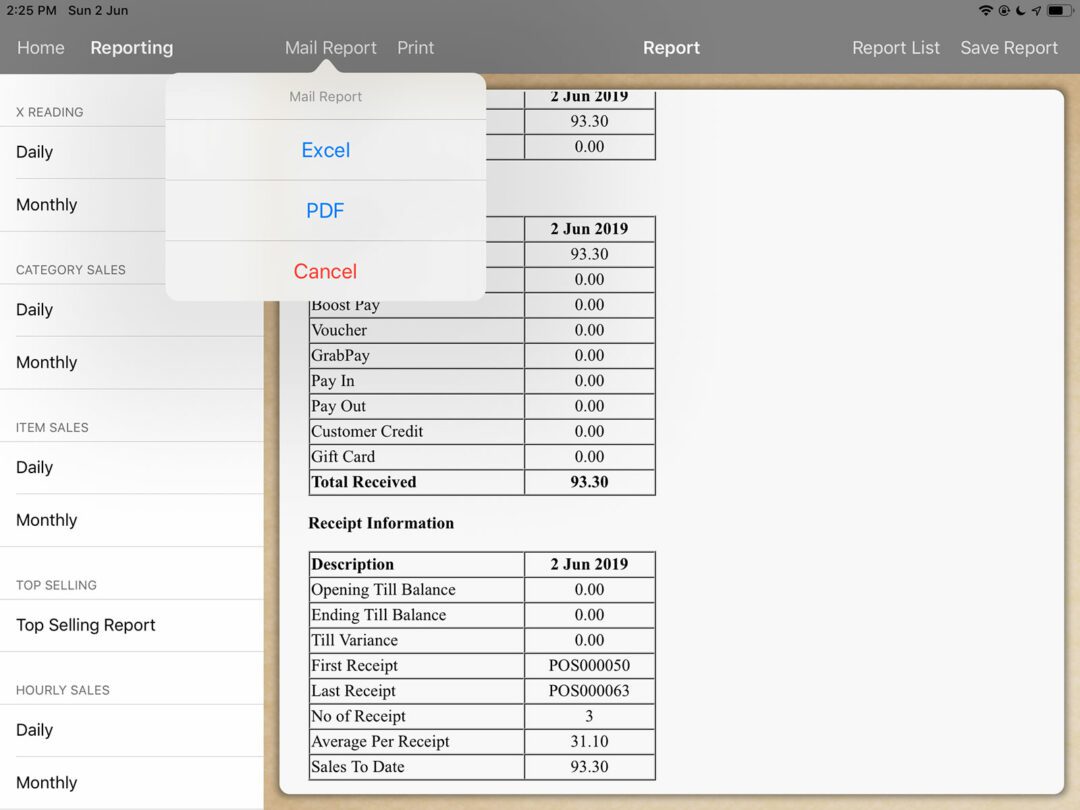The image size is (1080, 810).
Task: Cancel the Mail Report popup
Action: pos(325,271)
